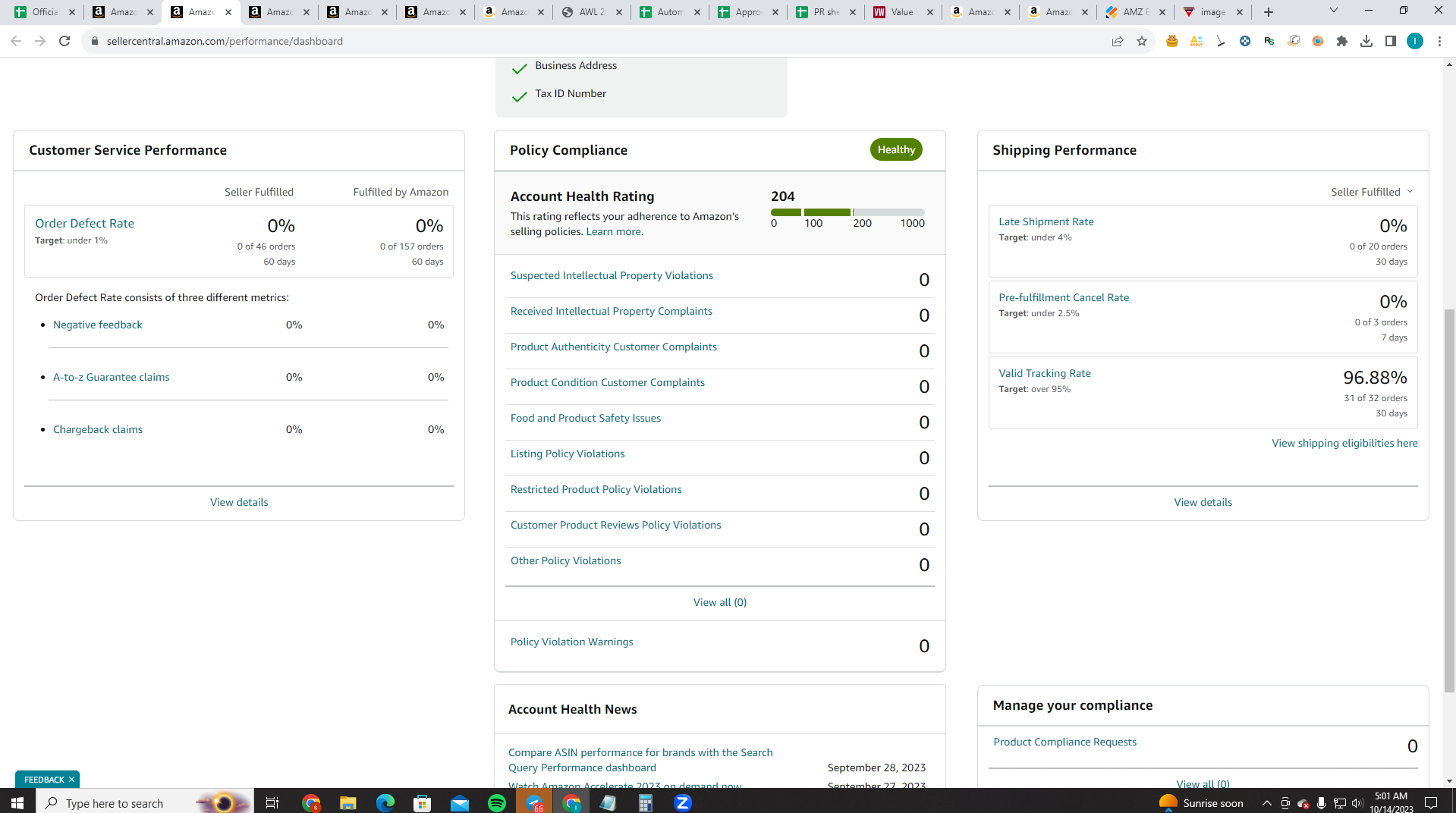
Task: Open the browser Downloads icon
Action: pyautogui.click(x=1366, y=41)
